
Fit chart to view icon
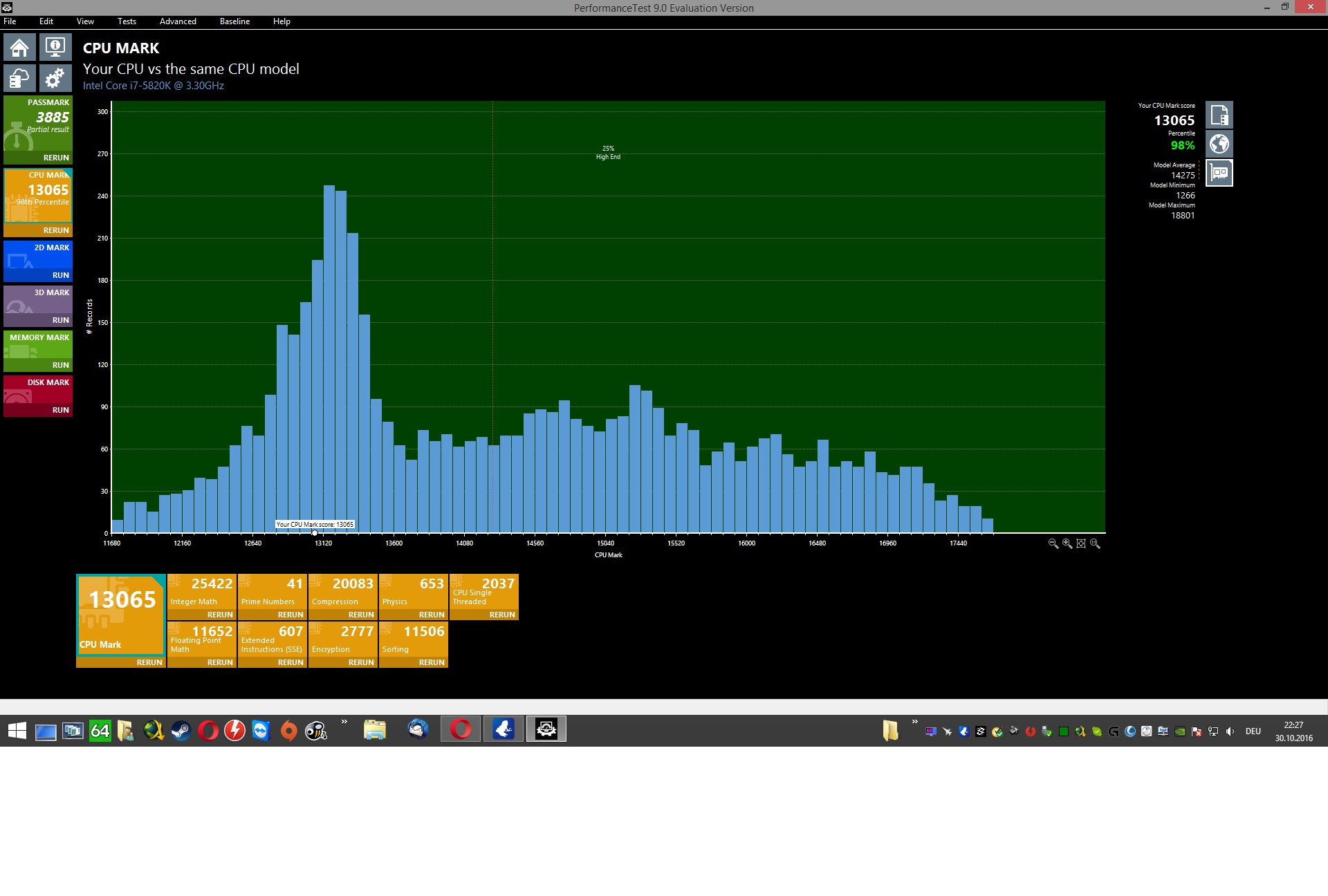pos(1081,544)
